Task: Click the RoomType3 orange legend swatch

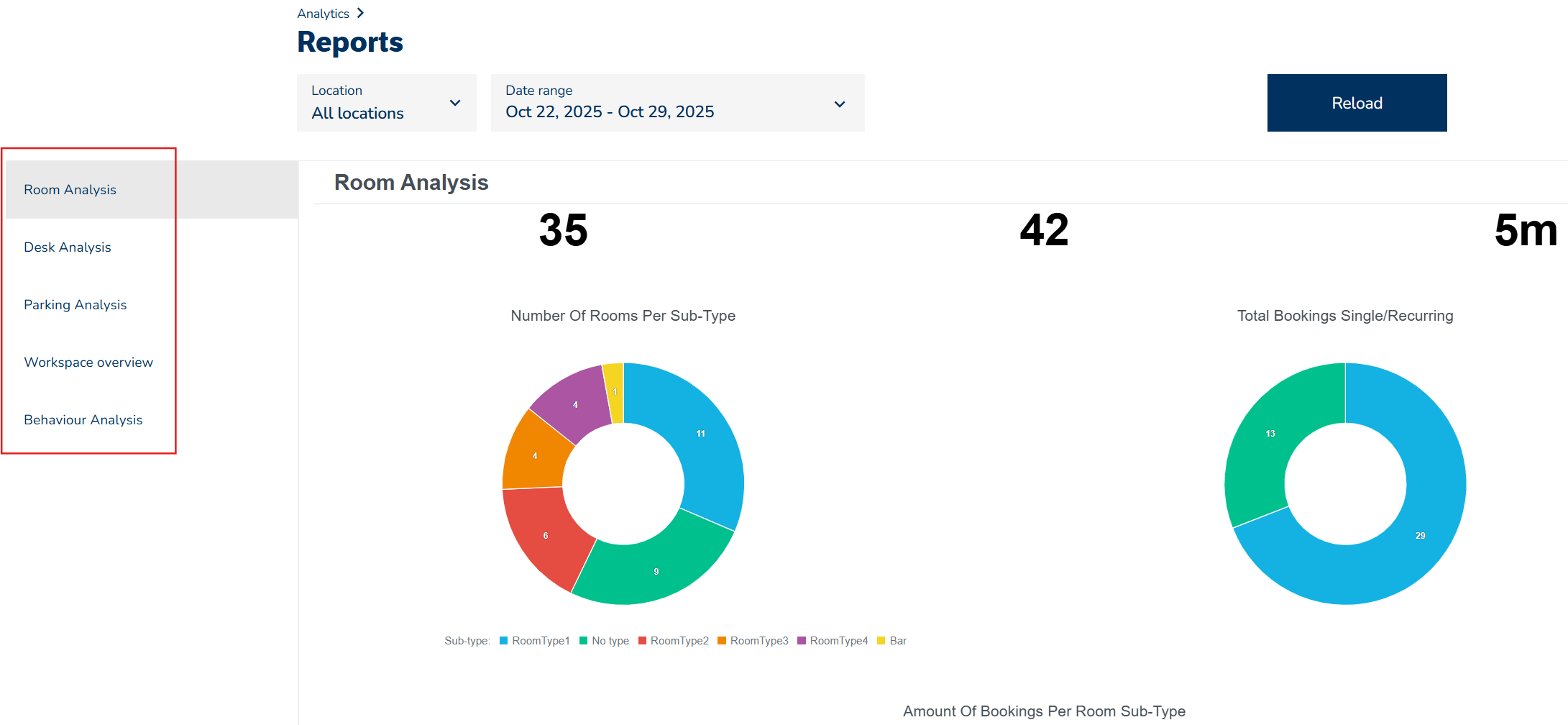Action: [722, 641]
